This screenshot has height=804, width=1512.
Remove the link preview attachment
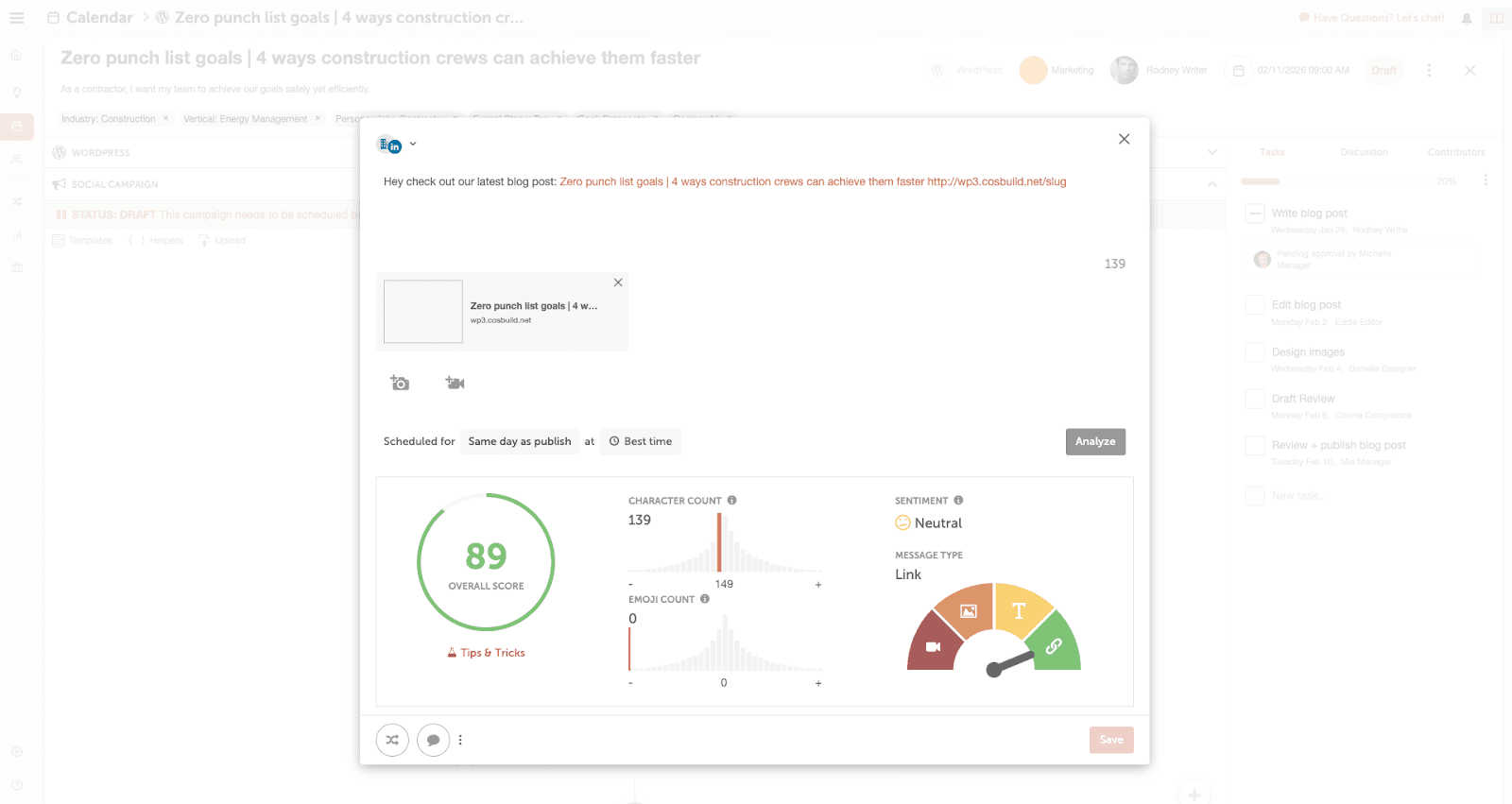(618, 282)
